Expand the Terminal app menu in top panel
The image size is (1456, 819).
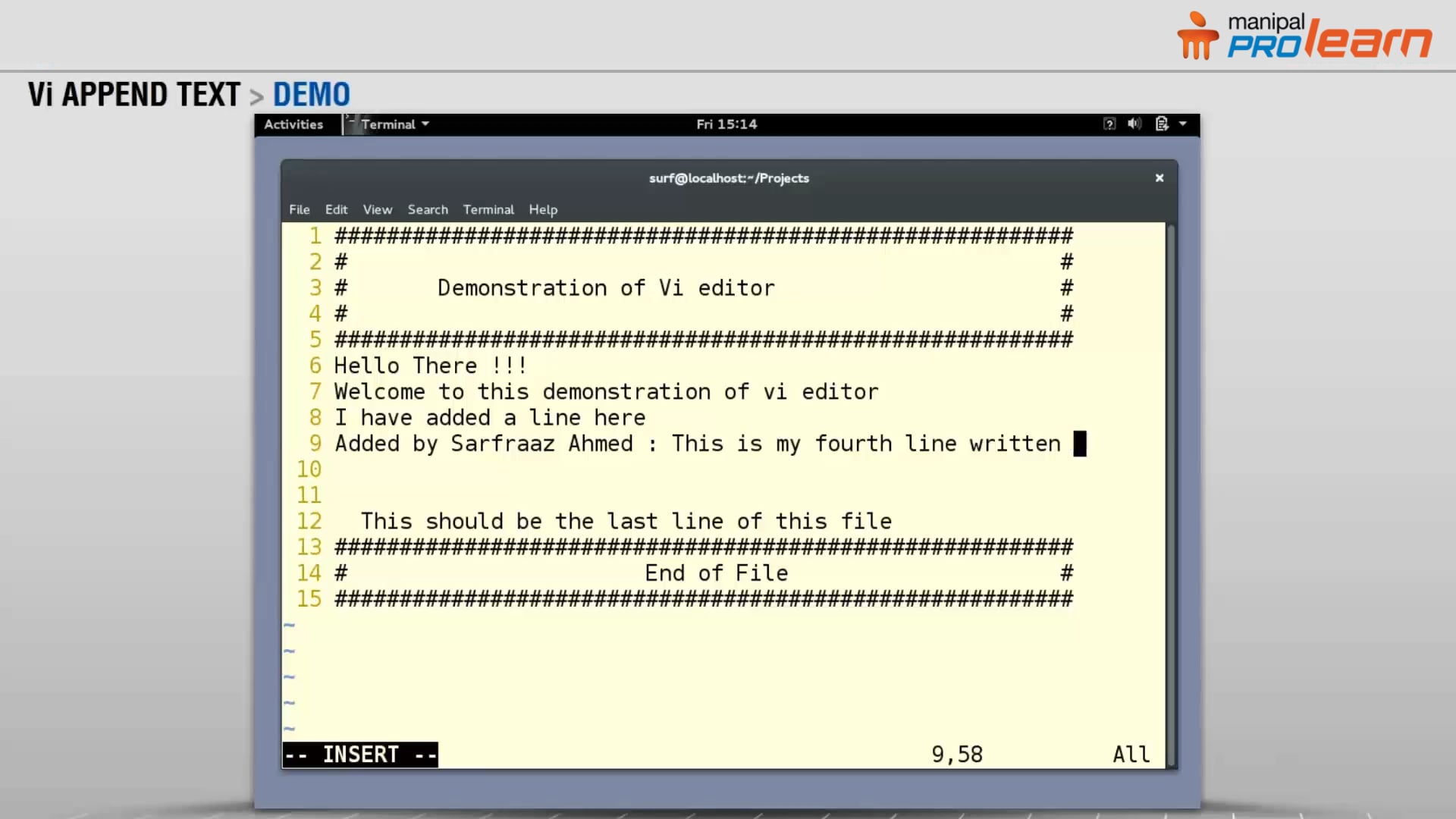point(425,124)
